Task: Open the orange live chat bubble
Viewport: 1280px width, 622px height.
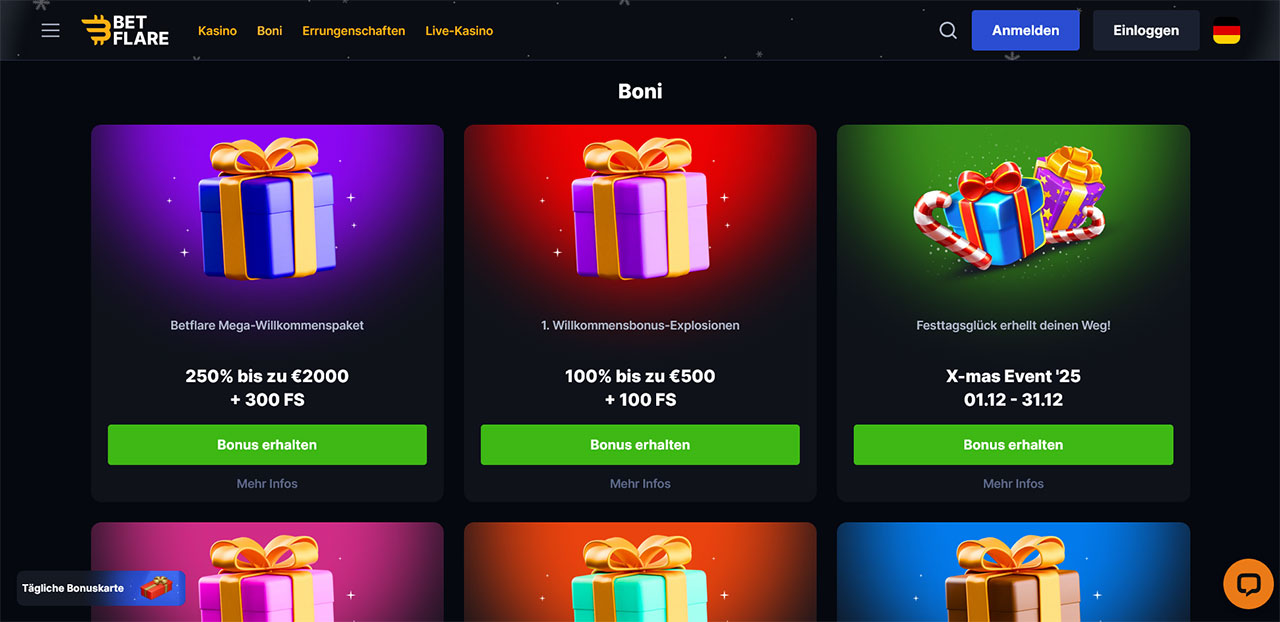Action: (1248, 584)
